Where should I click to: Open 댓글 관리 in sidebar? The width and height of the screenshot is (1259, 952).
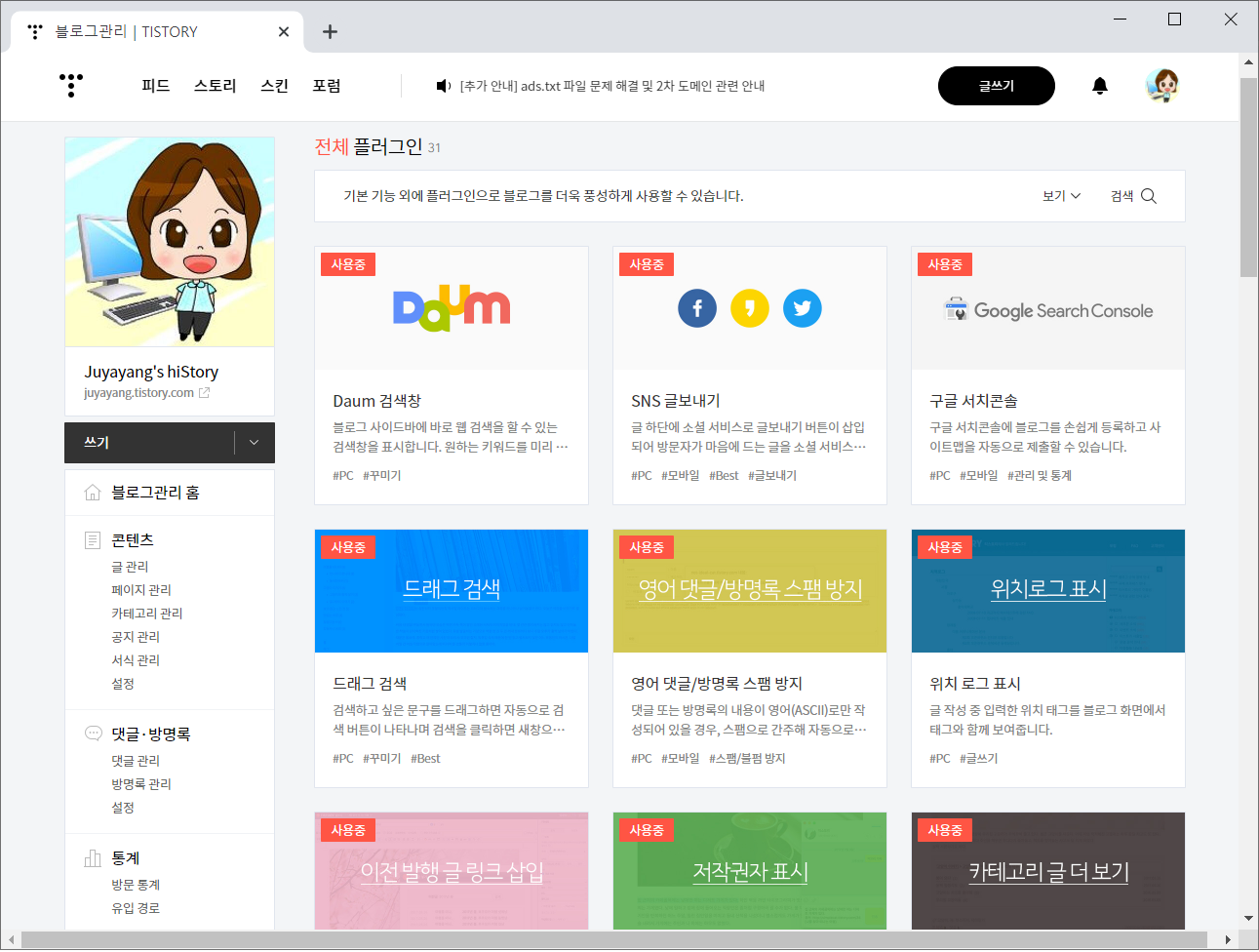[x=136, y=761]
